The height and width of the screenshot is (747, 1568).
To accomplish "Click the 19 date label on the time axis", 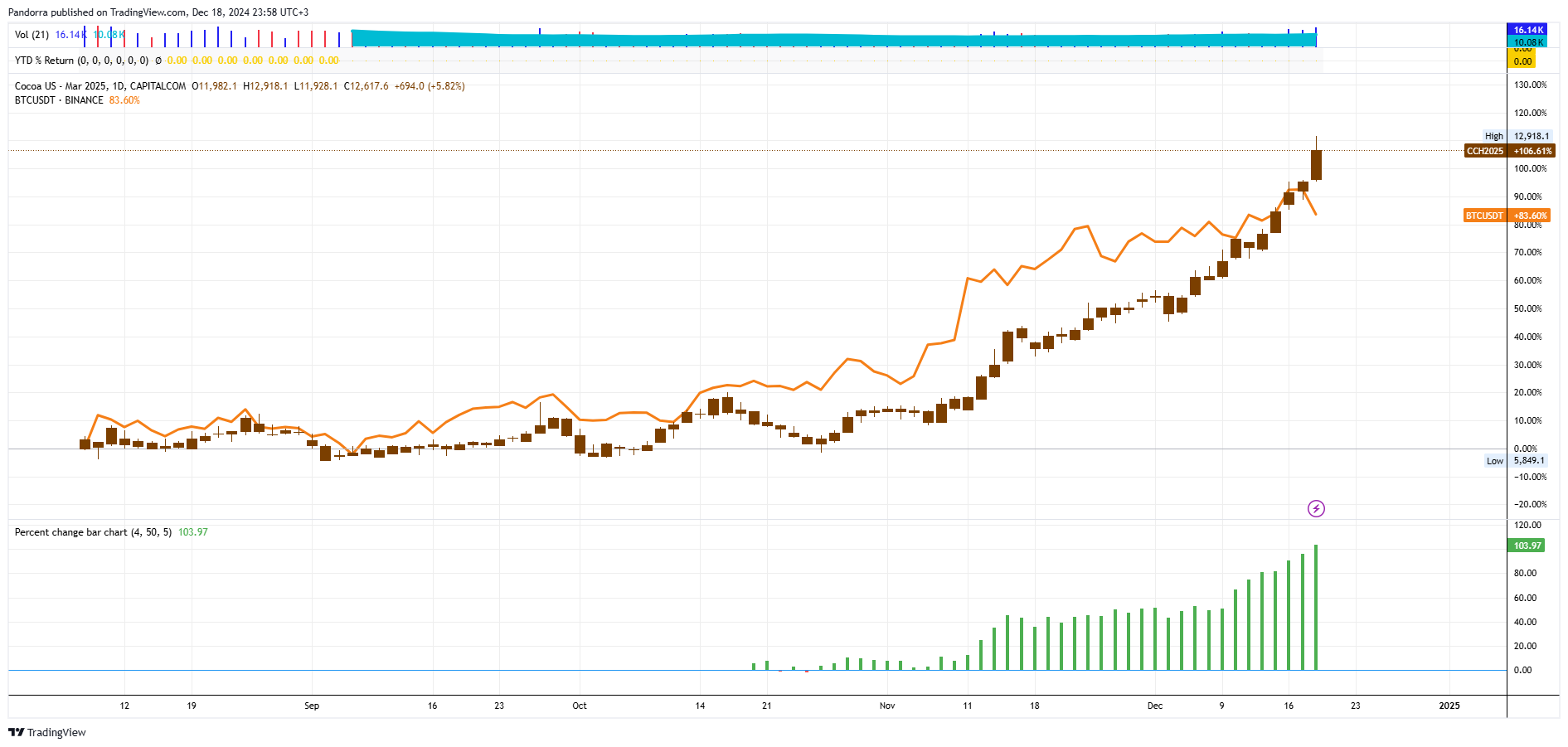I will [x=192, y=706].
